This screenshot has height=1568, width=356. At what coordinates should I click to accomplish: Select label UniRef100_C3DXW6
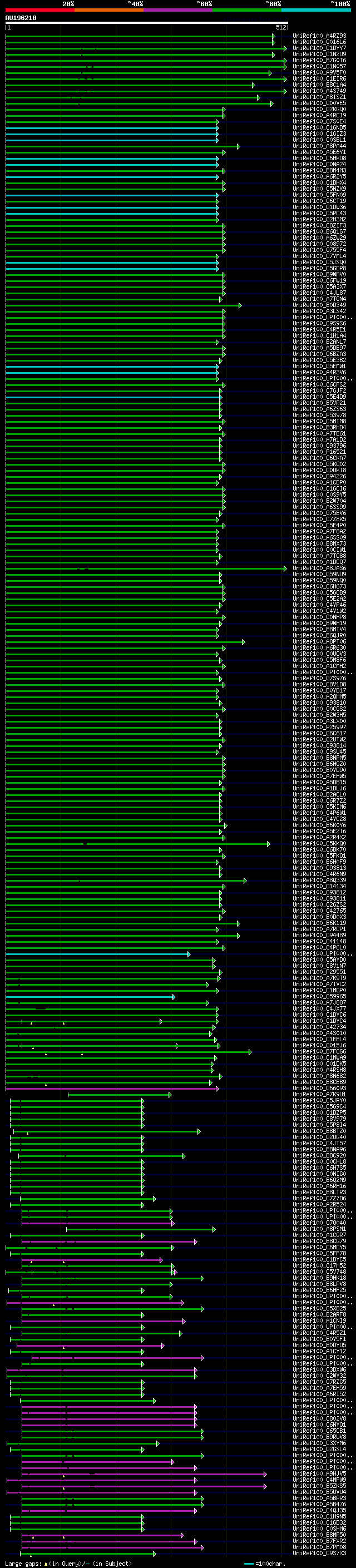coord(319,1370)
